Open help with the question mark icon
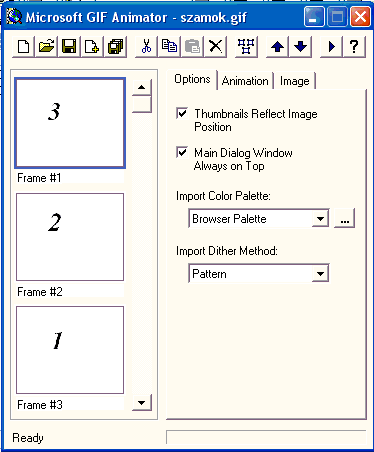The image size is (374, 452). coord(354,47)
